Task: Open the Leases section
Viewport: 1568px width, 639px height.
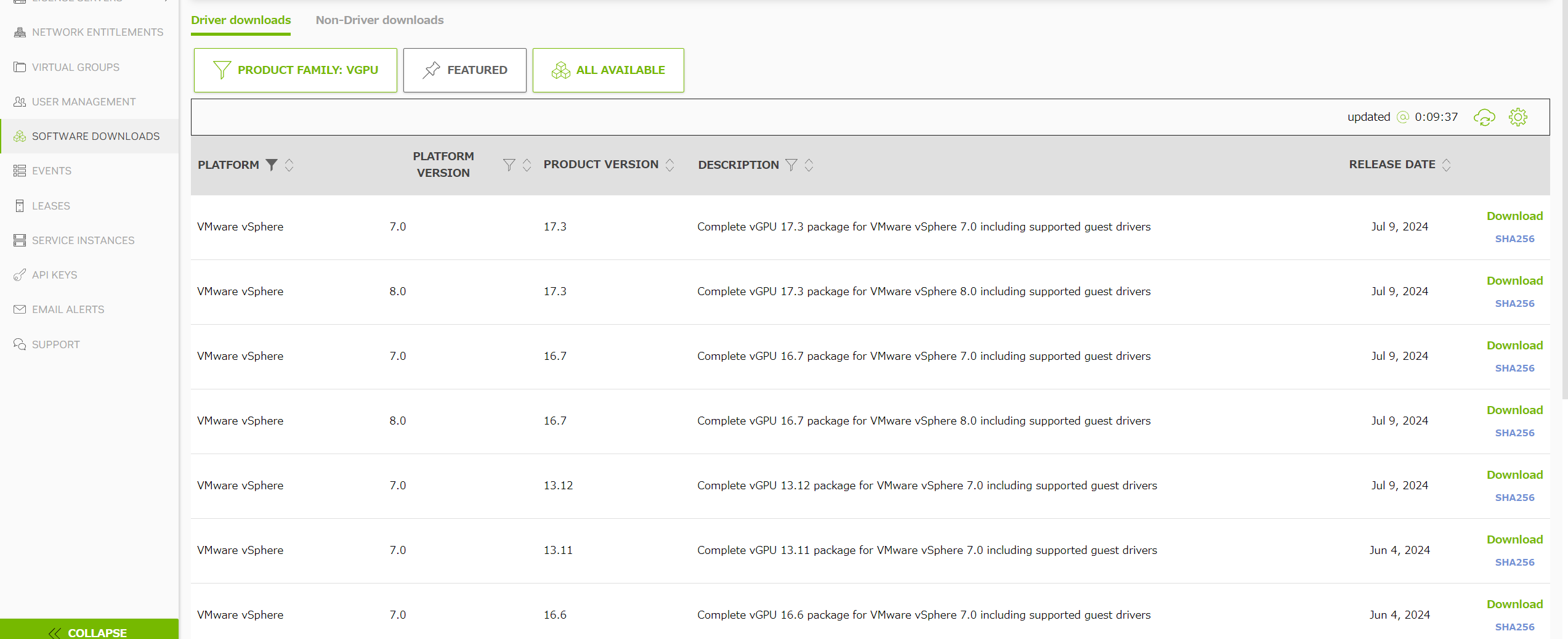Action: (51, 205)
